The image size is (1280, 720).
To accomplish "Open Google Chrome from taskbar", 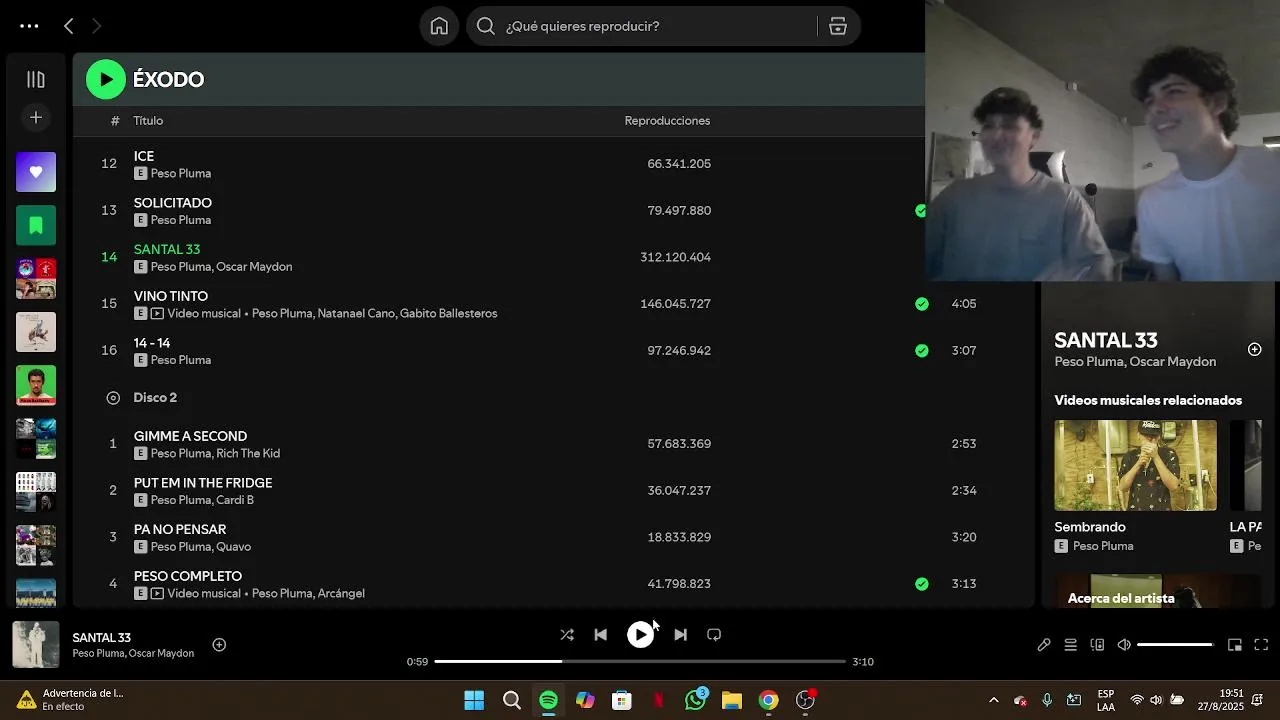I will tap(768, 700).
